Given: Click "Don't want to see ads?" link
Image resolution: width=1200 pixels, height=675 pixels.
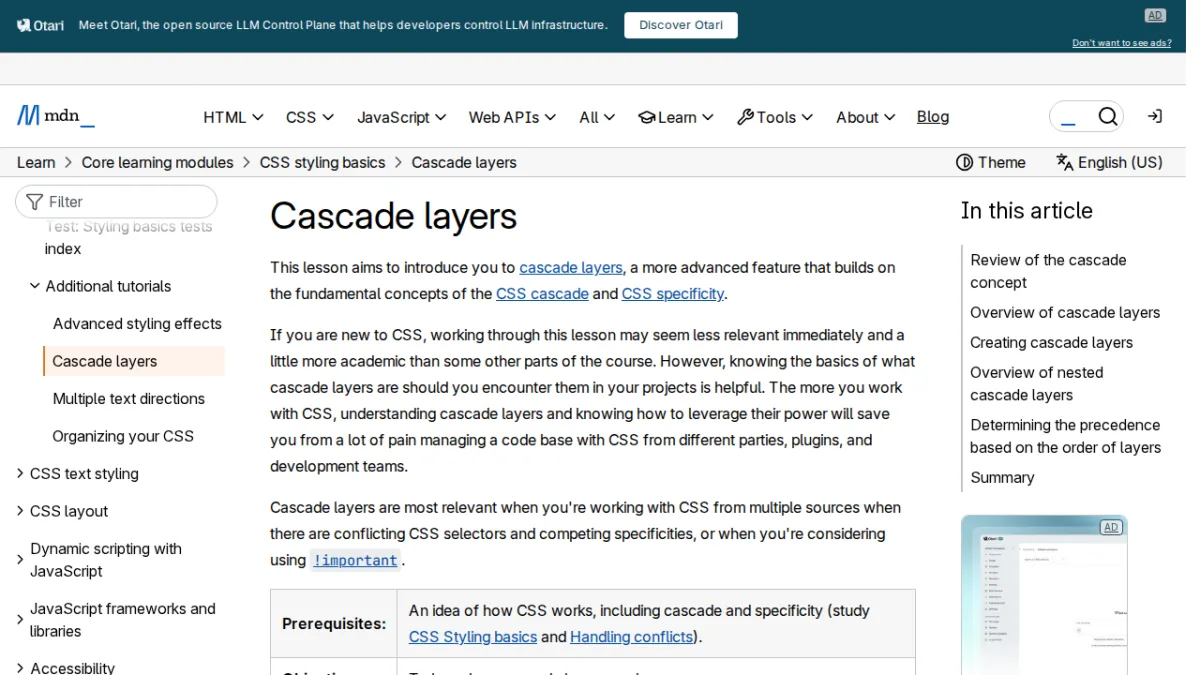Looking at the screenshot, I should (x=1122, y=43).
